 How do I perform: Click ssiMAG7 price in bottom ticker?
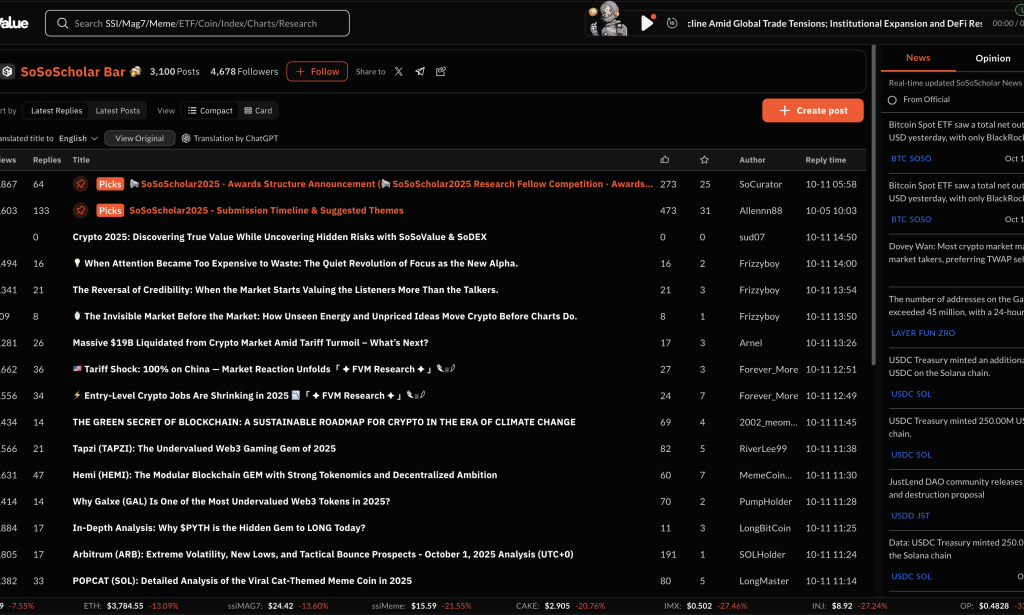click(280, 606)
